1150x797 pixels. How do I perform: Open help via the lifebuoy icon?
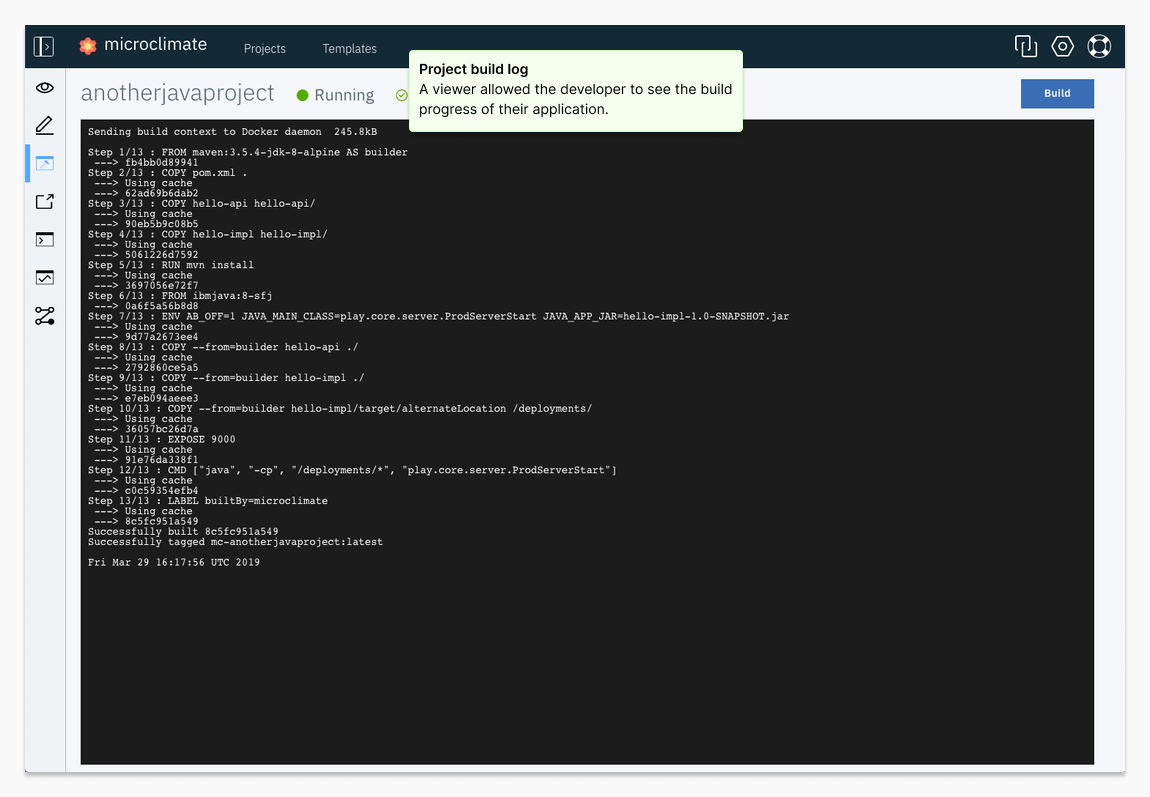pyautogui.click(x=1099, y=46)
